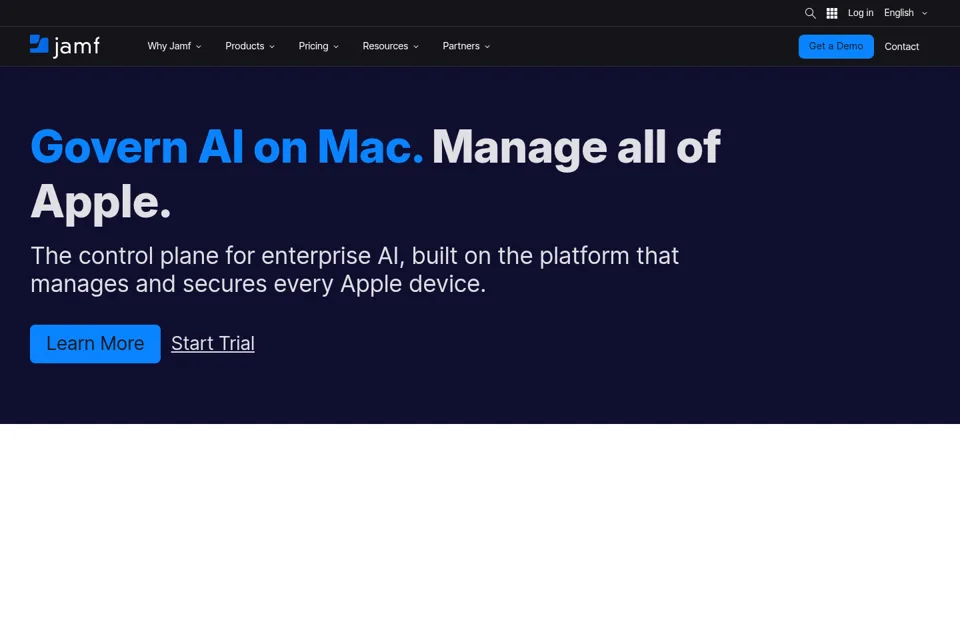
Task: Open the English language dropdown
Action: click(x=905, y=13)
